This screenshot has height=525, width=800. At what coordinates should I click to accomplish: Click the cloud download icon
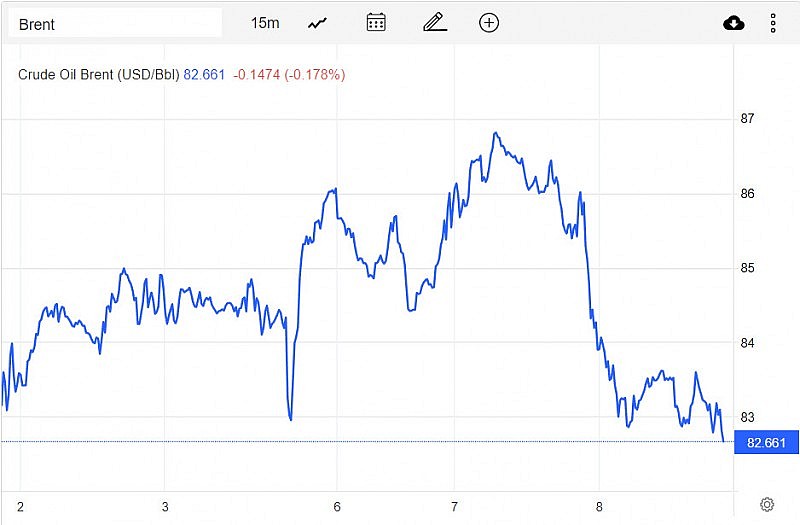click(x=734, y=23)
